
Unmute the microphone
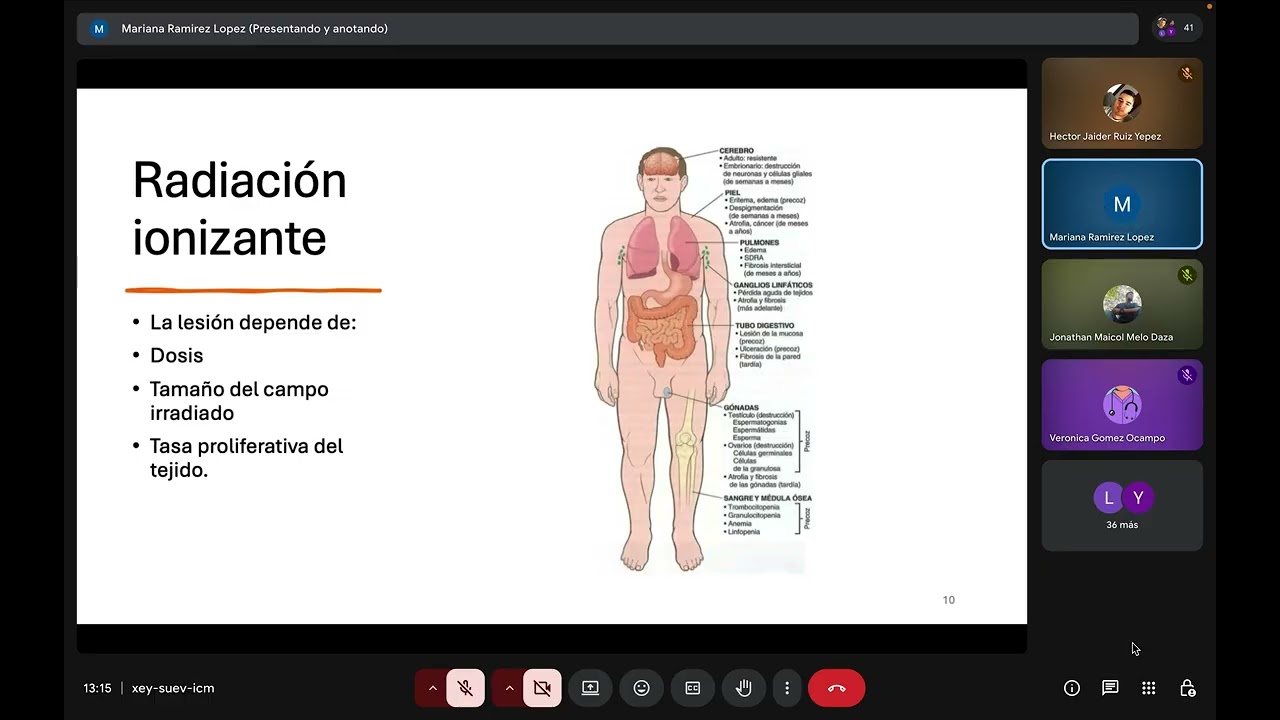pos(465,688)
